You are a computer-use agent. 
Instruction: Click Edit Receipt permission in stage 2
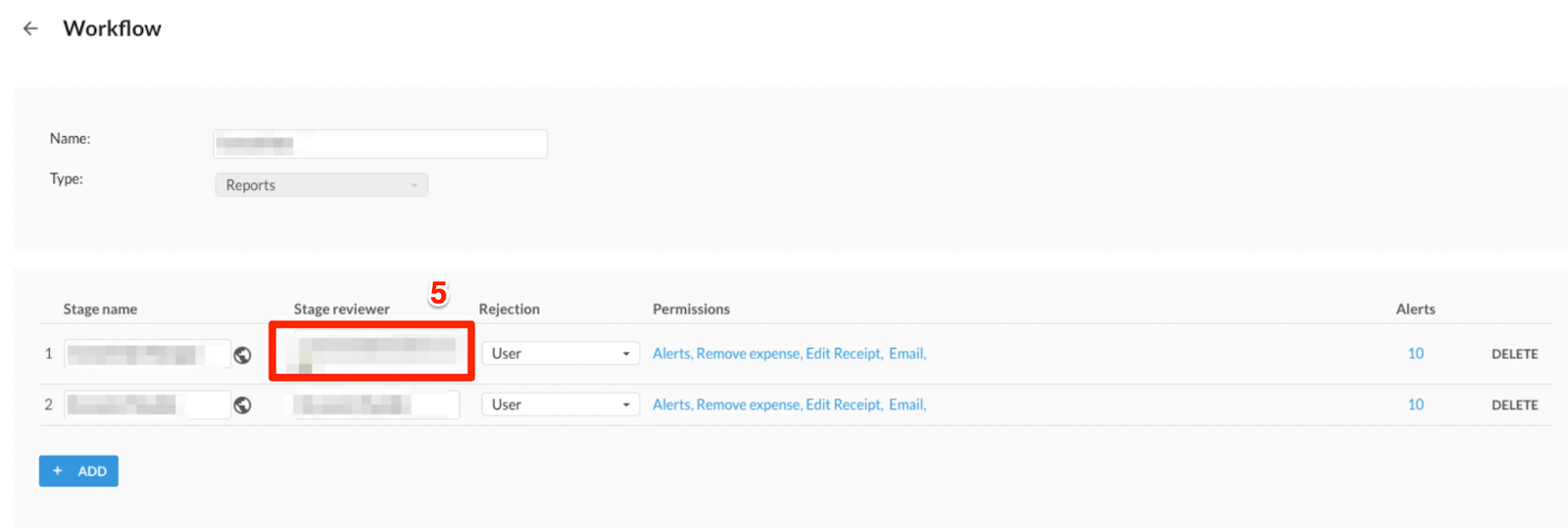[x=844, y=405]
